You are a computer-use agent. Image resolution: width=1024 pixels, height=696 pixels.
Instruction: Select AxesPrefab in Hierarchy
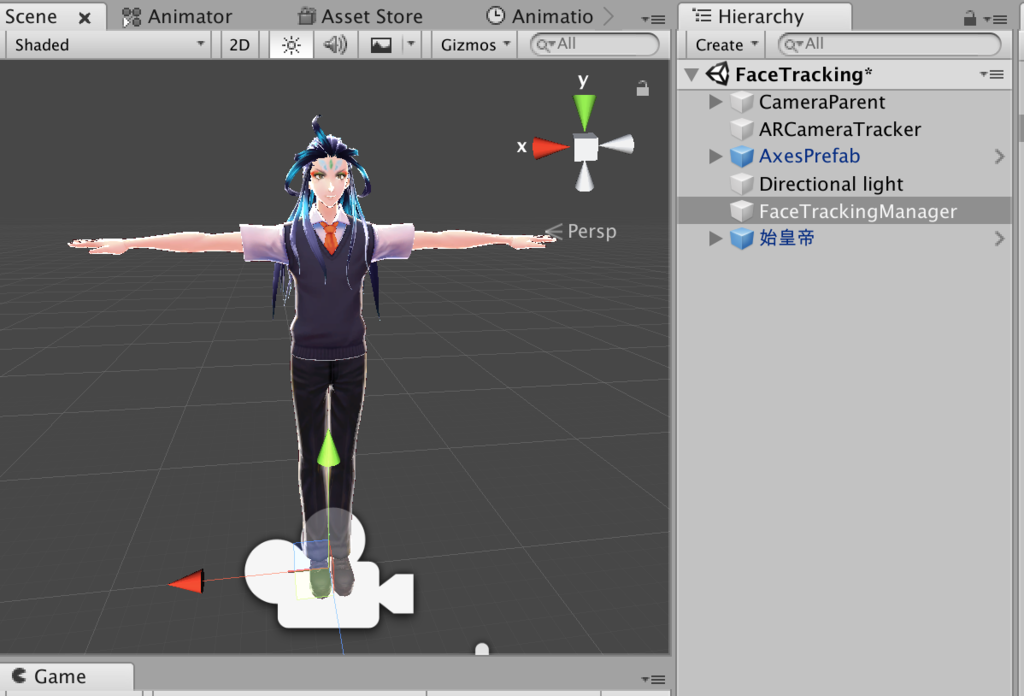[809, 156]
